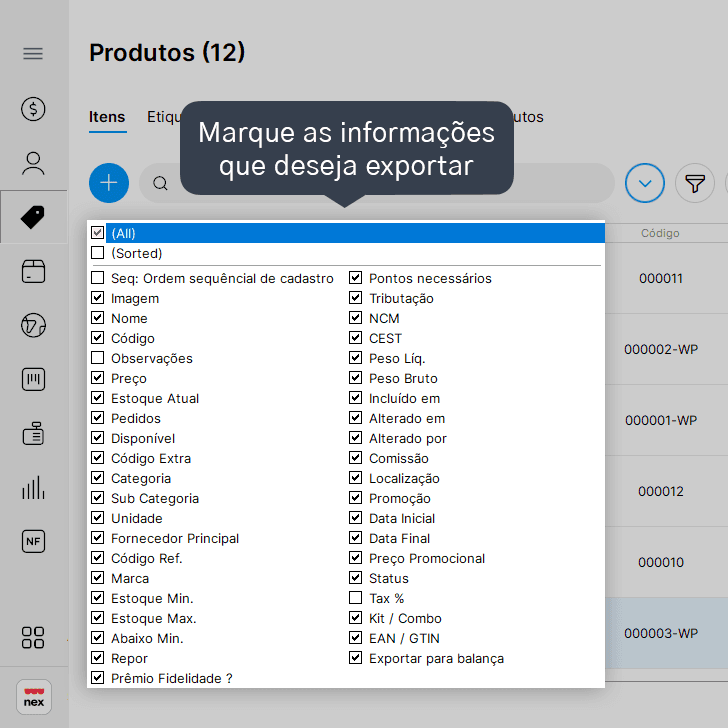Uncheck the Preço checkbox
Viewport: 728px width, 728px height.
click(x=98, y=377)
